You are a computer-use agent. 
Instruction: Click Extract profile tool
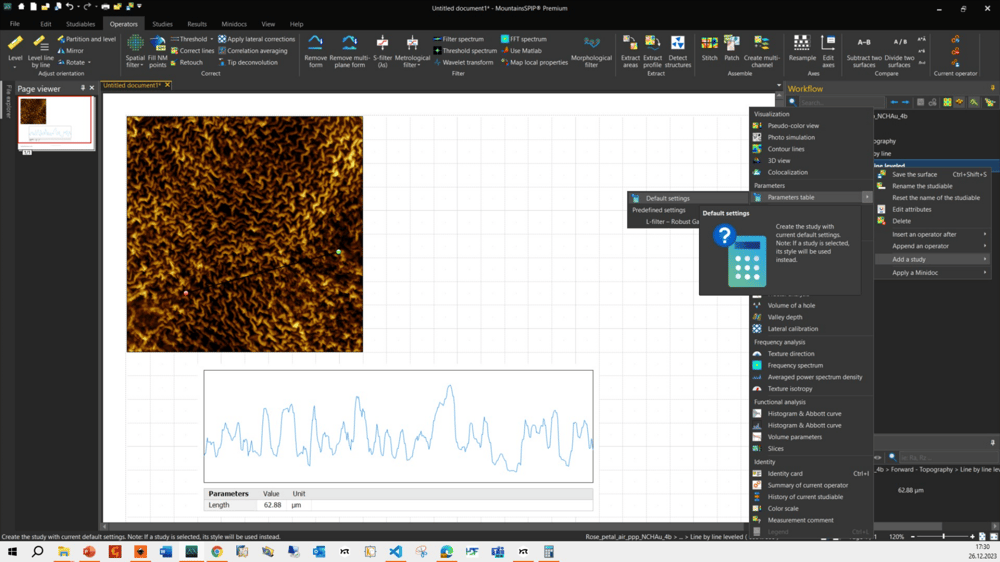(652, 51)
